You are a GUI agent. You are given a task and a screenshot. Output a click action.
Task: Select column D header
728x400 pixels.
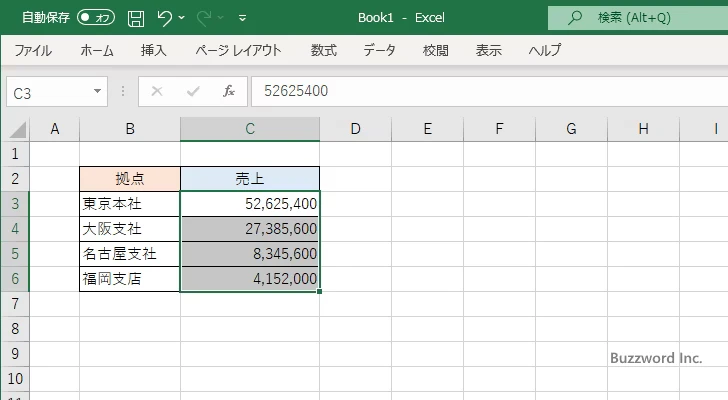coord(355,129)
